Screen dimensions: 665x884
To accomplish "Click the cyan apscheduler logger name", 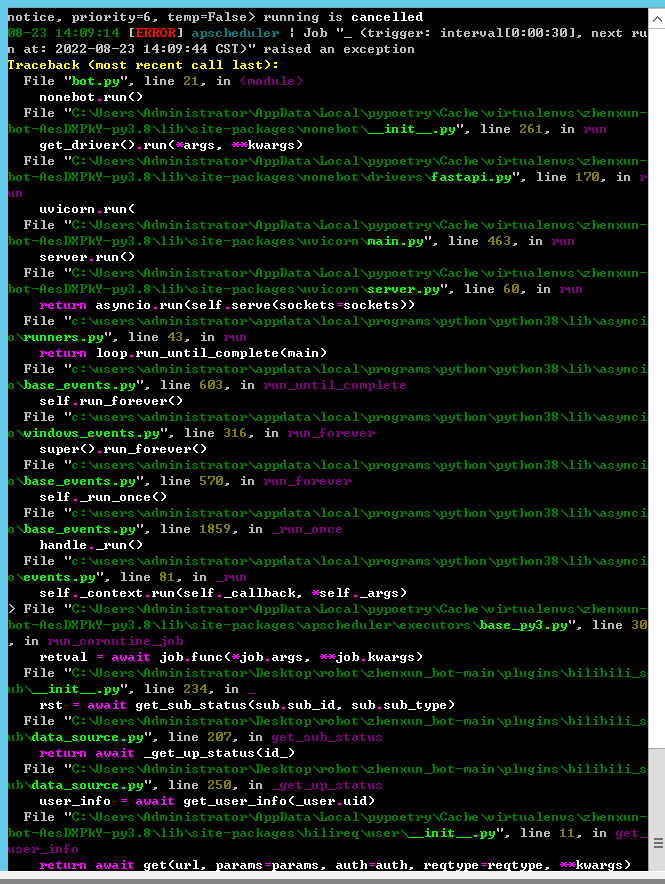I will click(x=235, y=33).
